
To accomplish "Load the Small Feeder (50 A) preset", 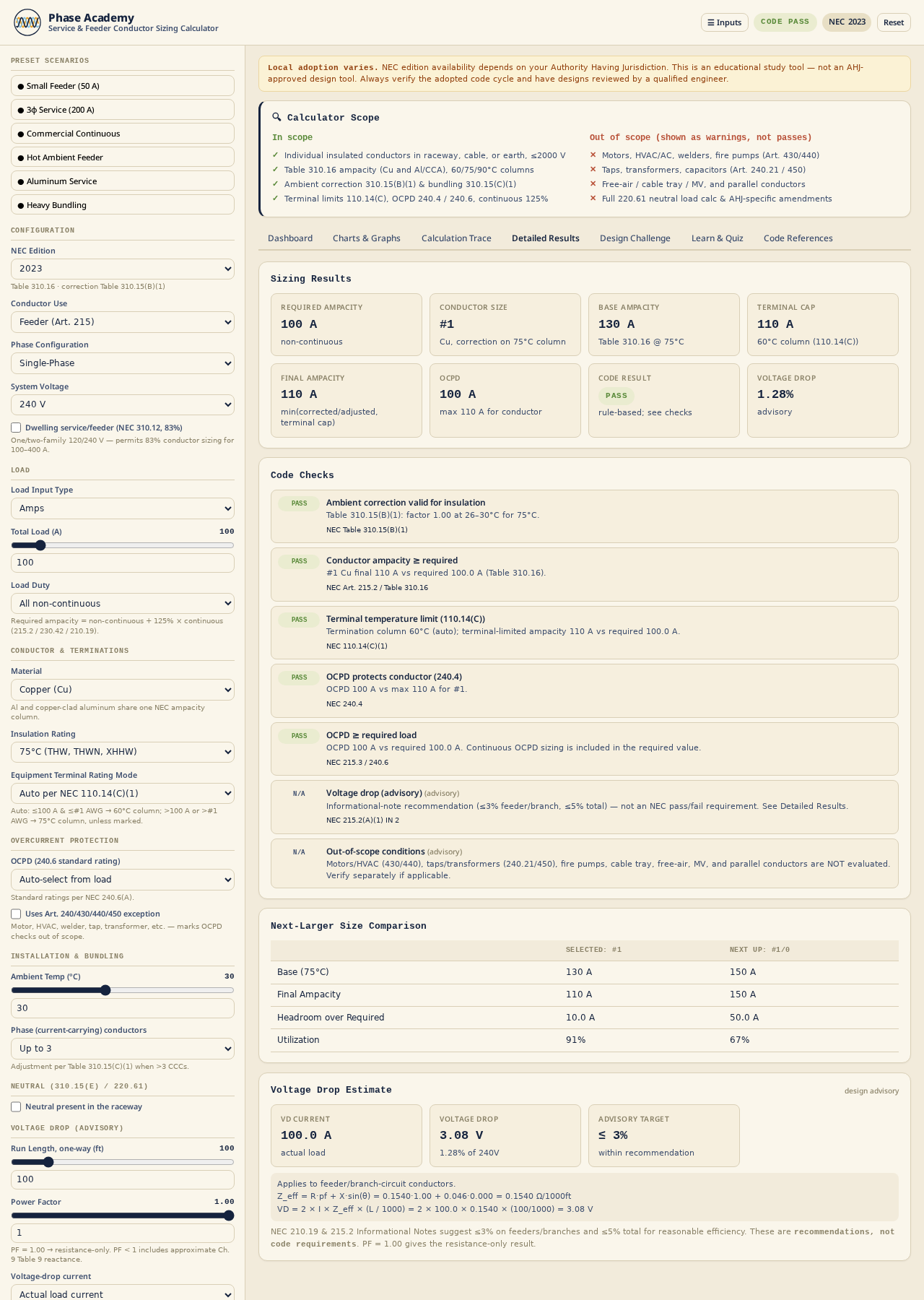I will (x=123, y=85).
